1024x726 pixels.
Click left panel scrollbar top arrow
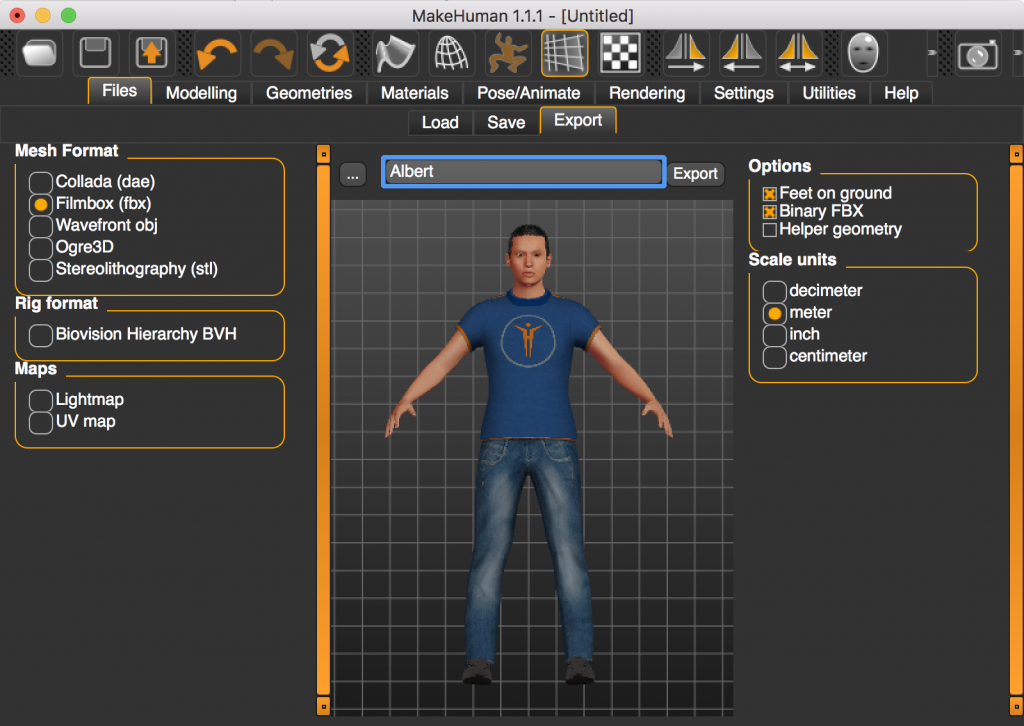click(323, 154)
